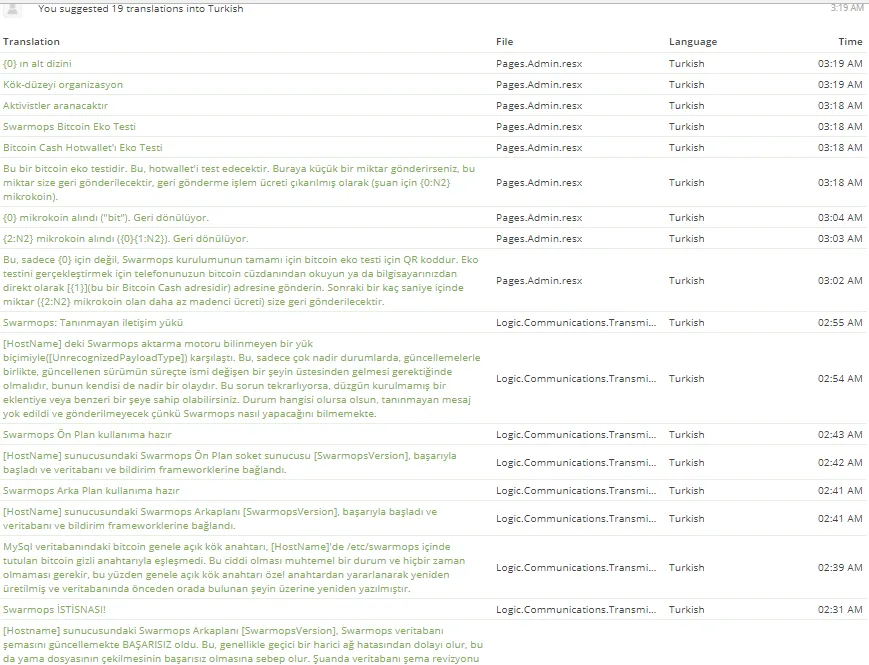Open 'Bitcoin Cash Hotwallet'ı Eko Testi' translation
869x665 pixels.
coord(83,148)
